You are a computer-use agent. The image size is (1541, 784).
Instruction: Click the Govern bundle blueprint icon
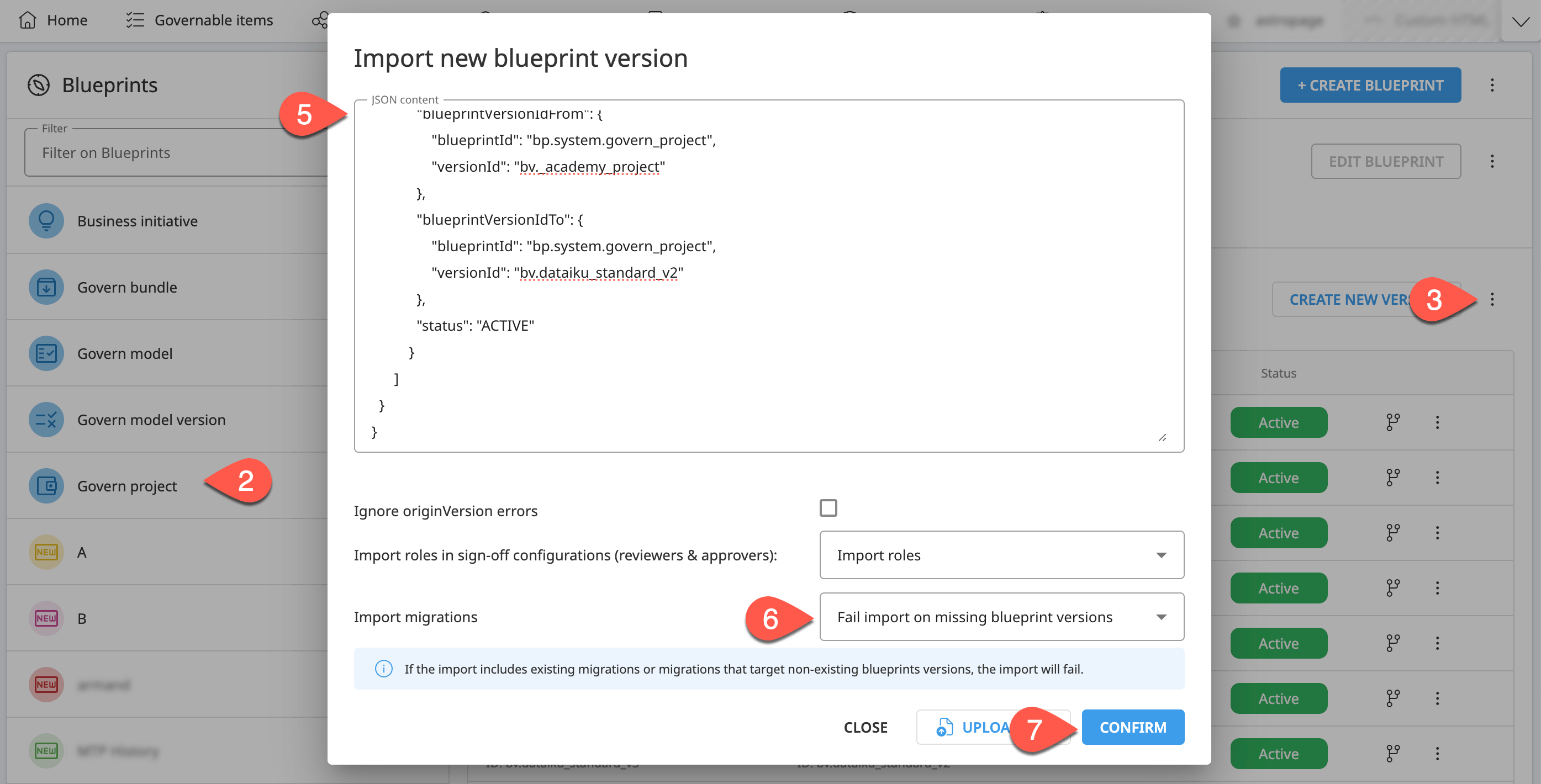(x=46, y=287)
